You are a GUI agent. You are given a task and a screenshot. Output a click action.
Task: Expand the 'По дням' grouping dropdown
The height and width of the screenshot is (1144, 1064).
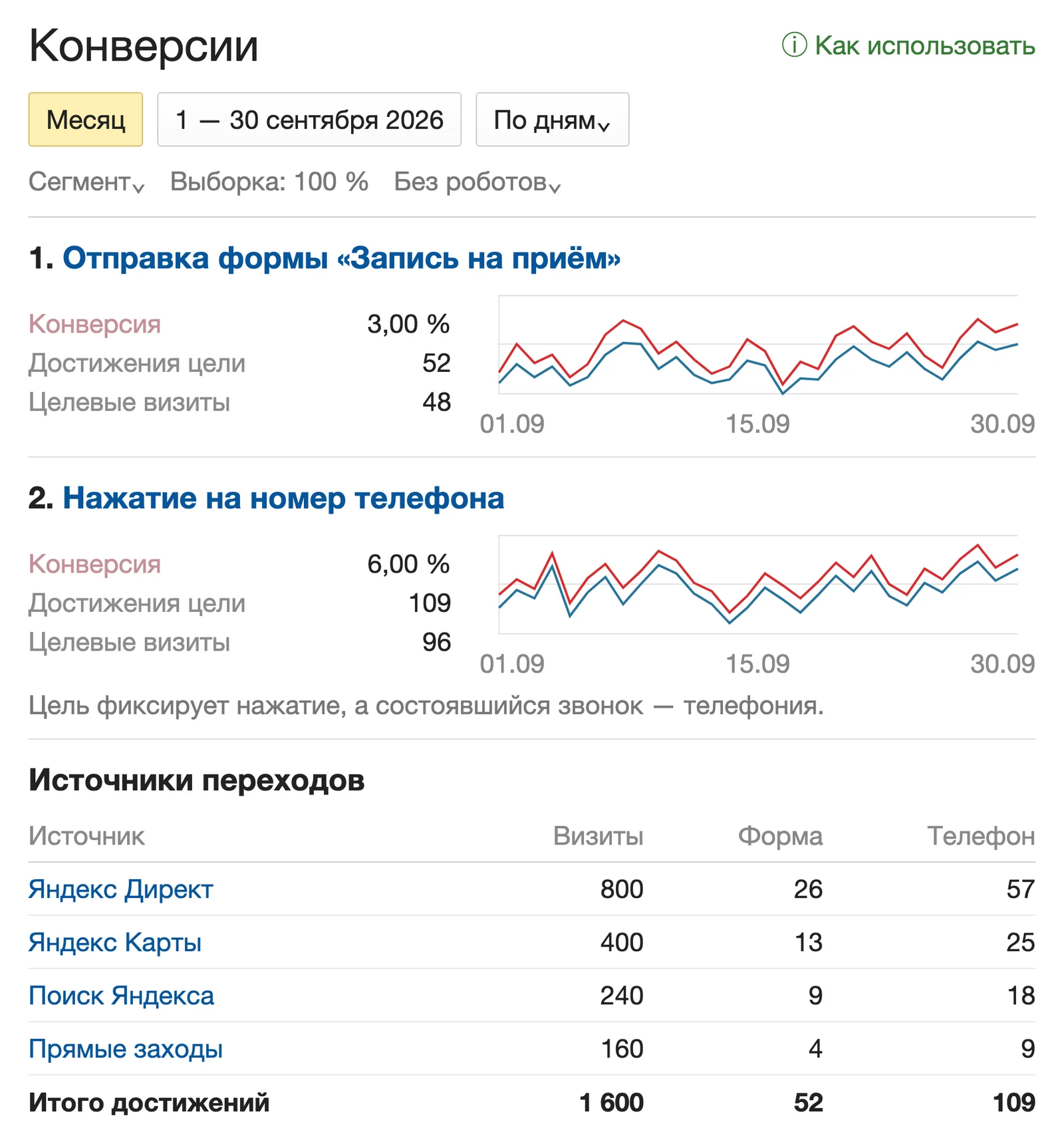[x=553, y=120]
